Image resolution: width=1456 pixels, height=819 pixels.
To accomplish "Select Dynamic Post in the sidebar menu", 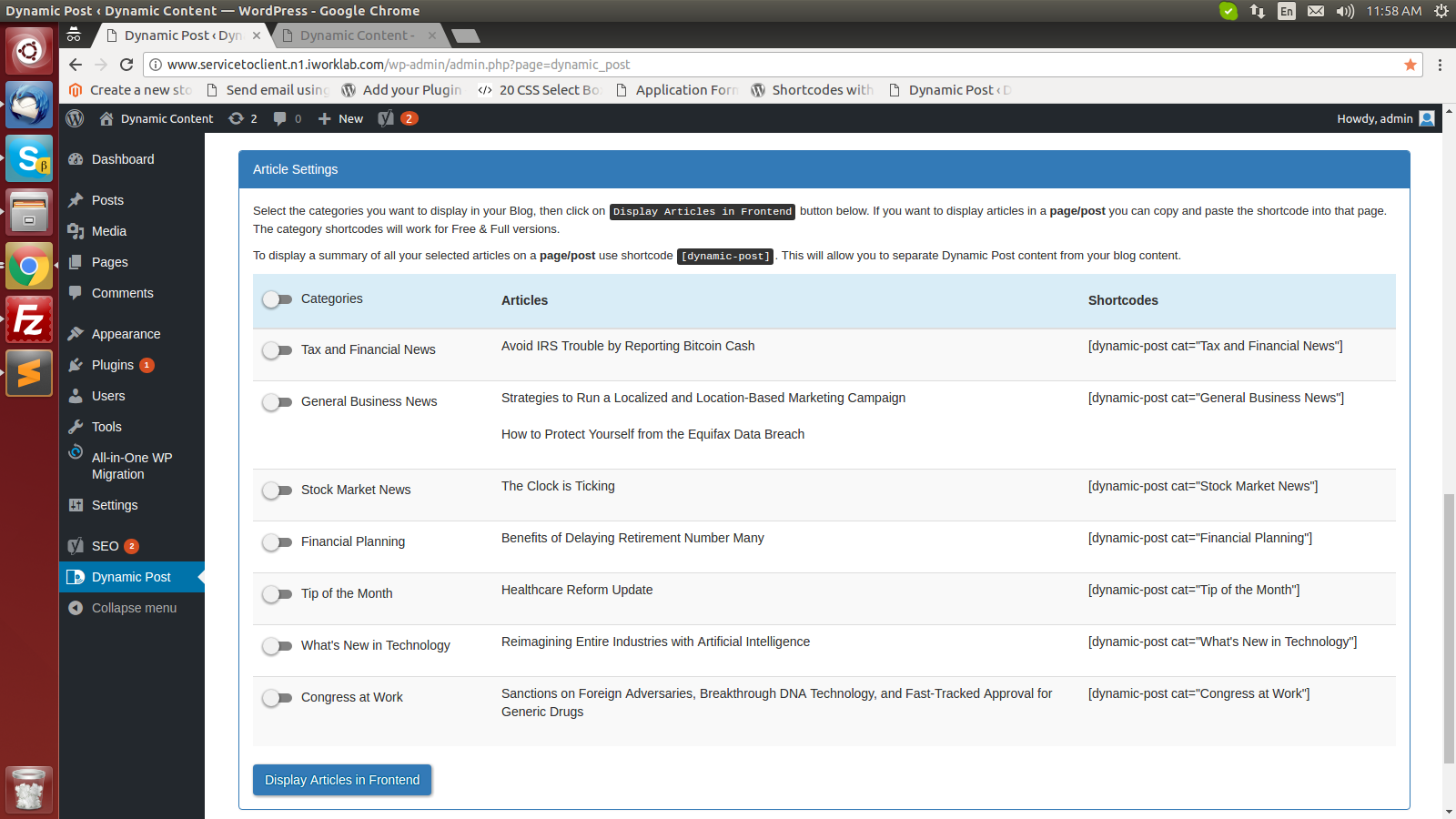I will (131, 576).
